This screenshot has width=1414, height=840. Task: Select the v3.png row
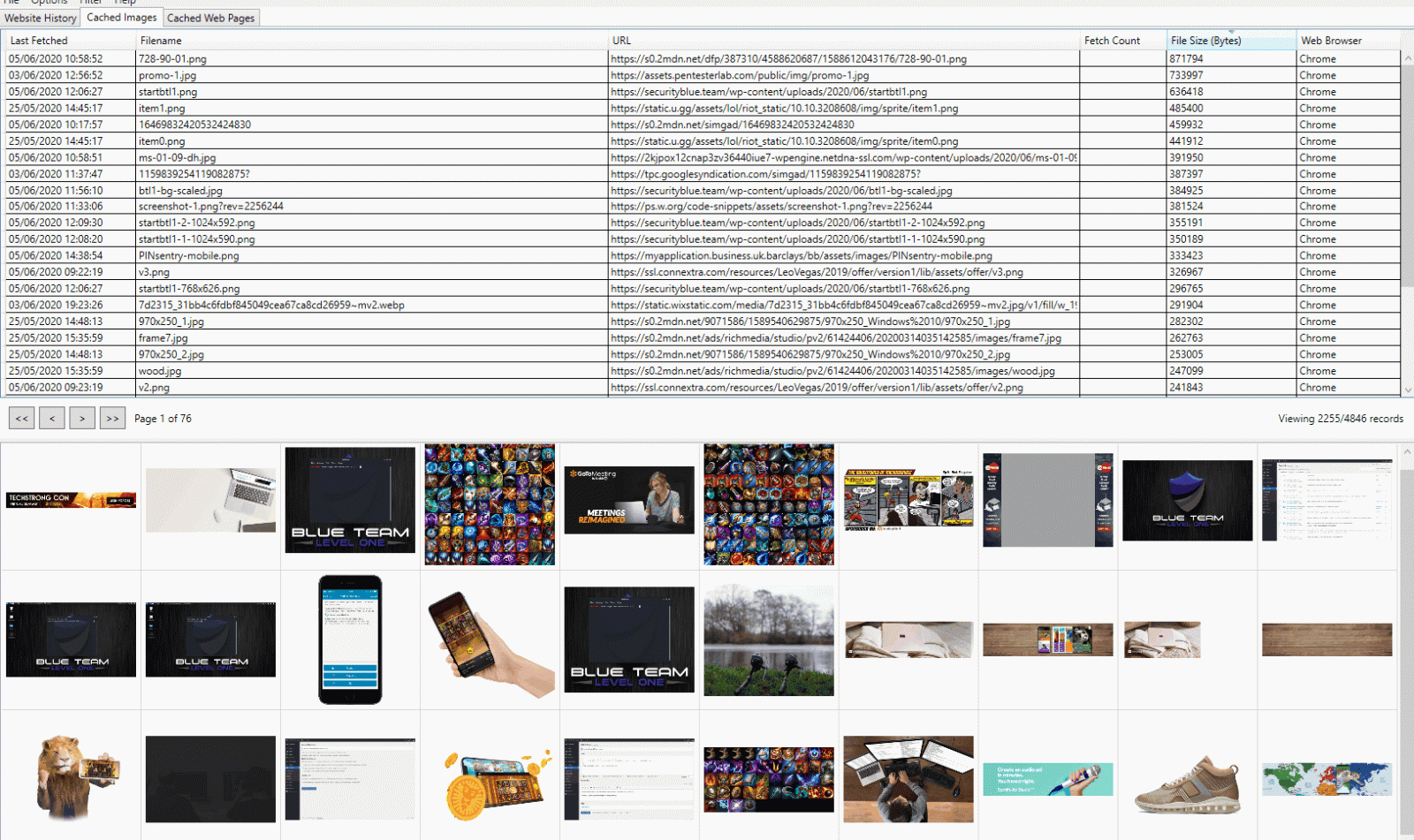click(x=703, y=273)
